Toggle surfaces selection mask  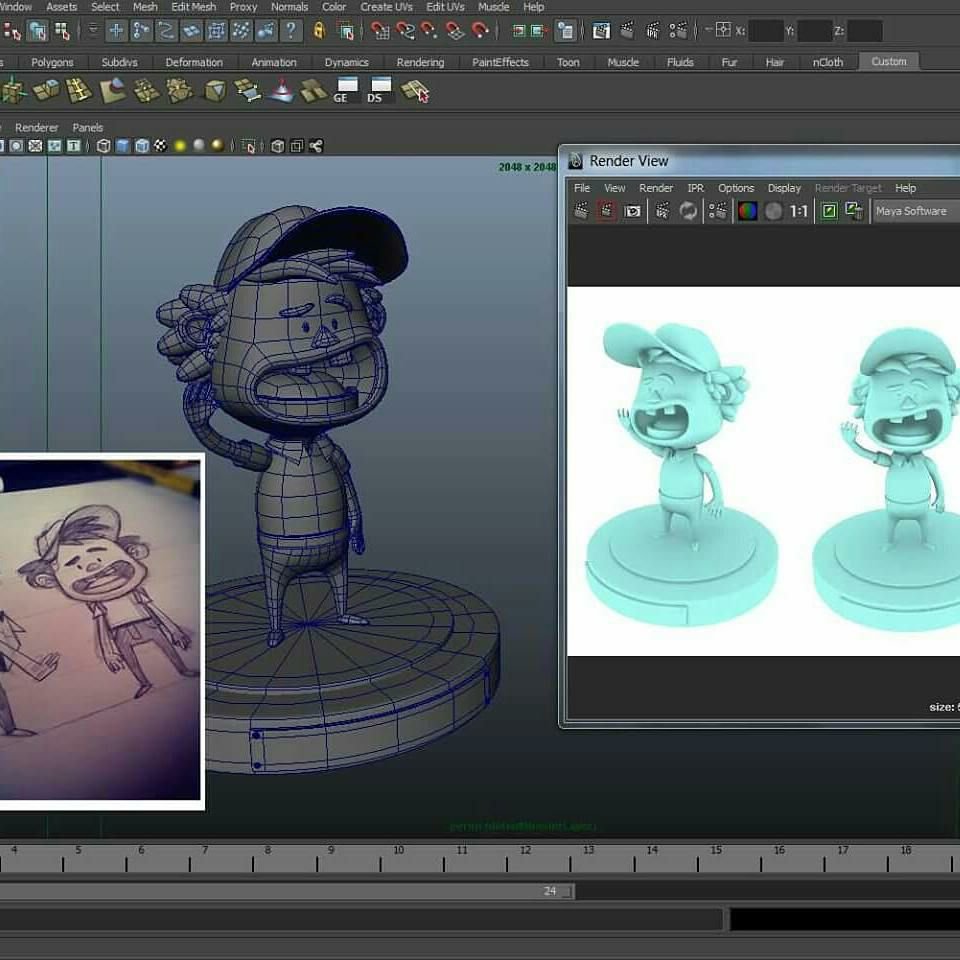[x=191, y=31]
